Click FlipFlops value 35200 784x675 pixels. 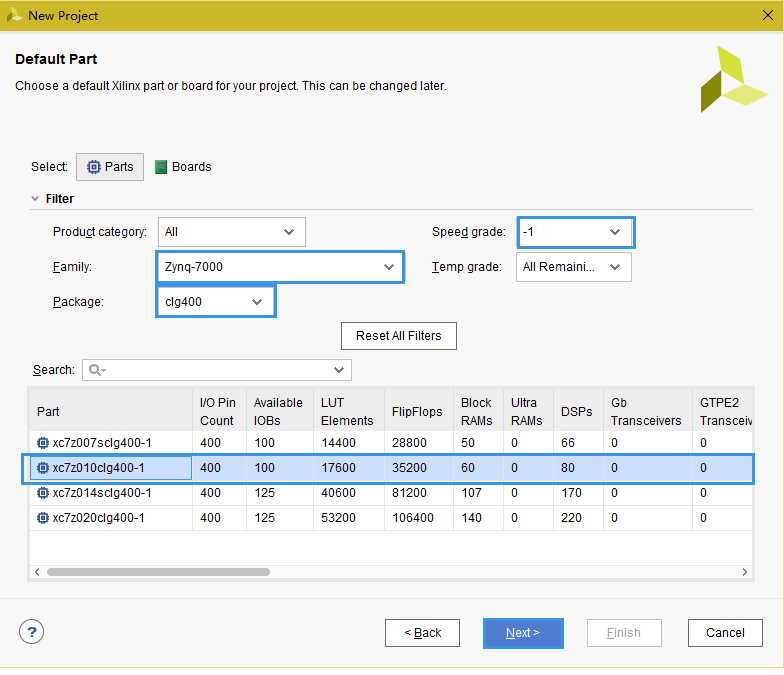[x=410, y=468]
